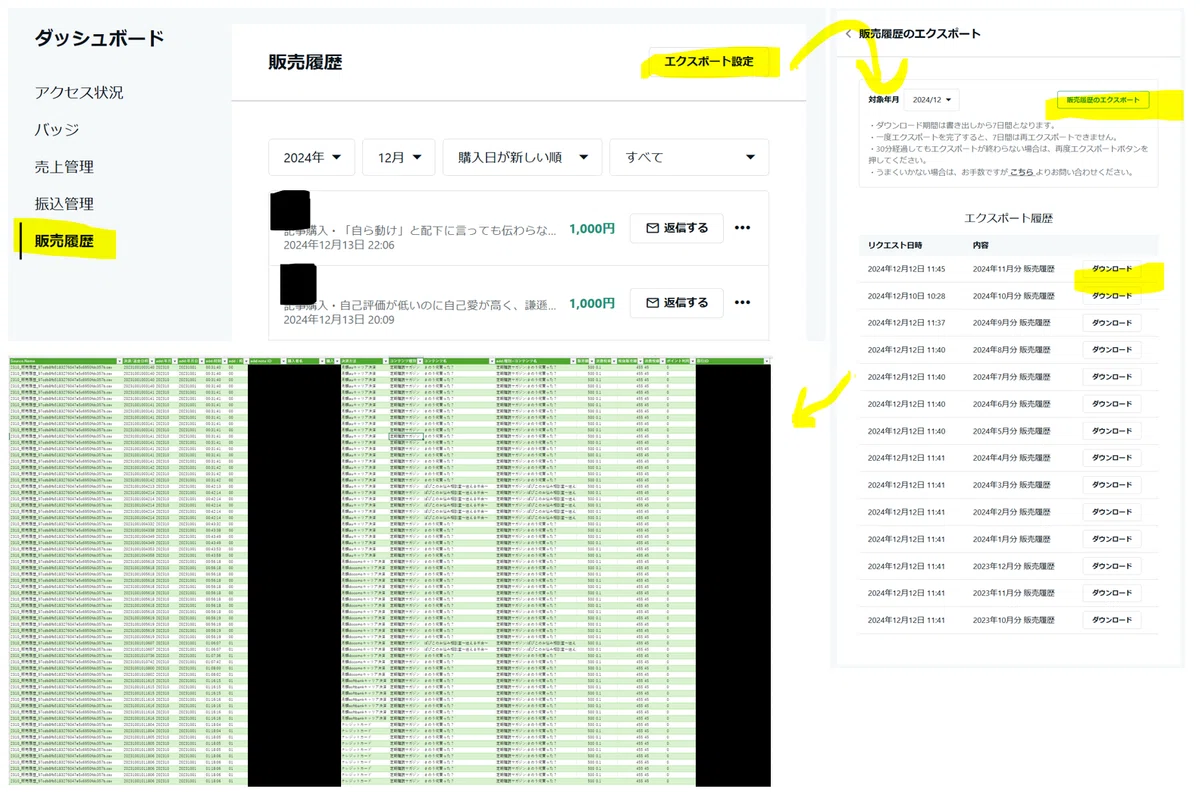This screenshot has height=792, width=1200.
Task: Select 販売履歴 in dashboard sidebar
Action: (64, 240)
